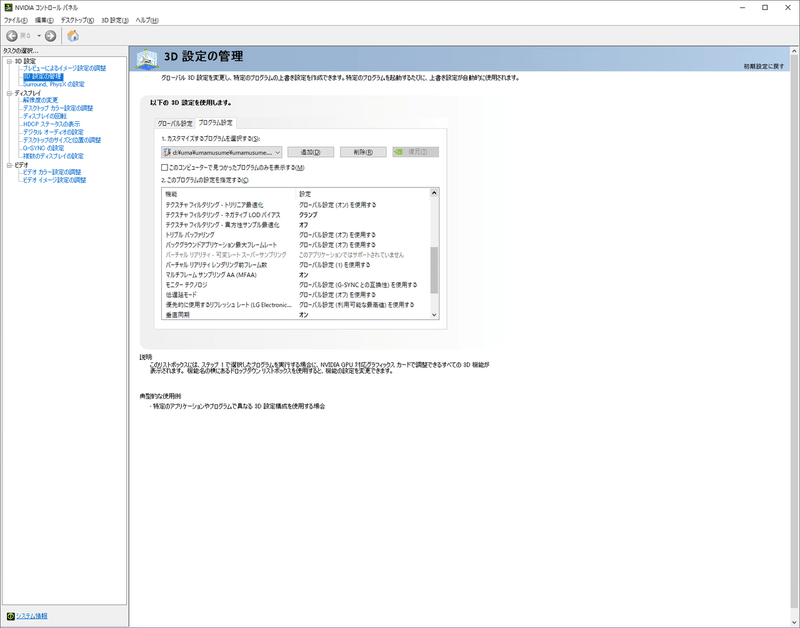
Task: Open the ヘルプ menu
Action: (147, 20)
